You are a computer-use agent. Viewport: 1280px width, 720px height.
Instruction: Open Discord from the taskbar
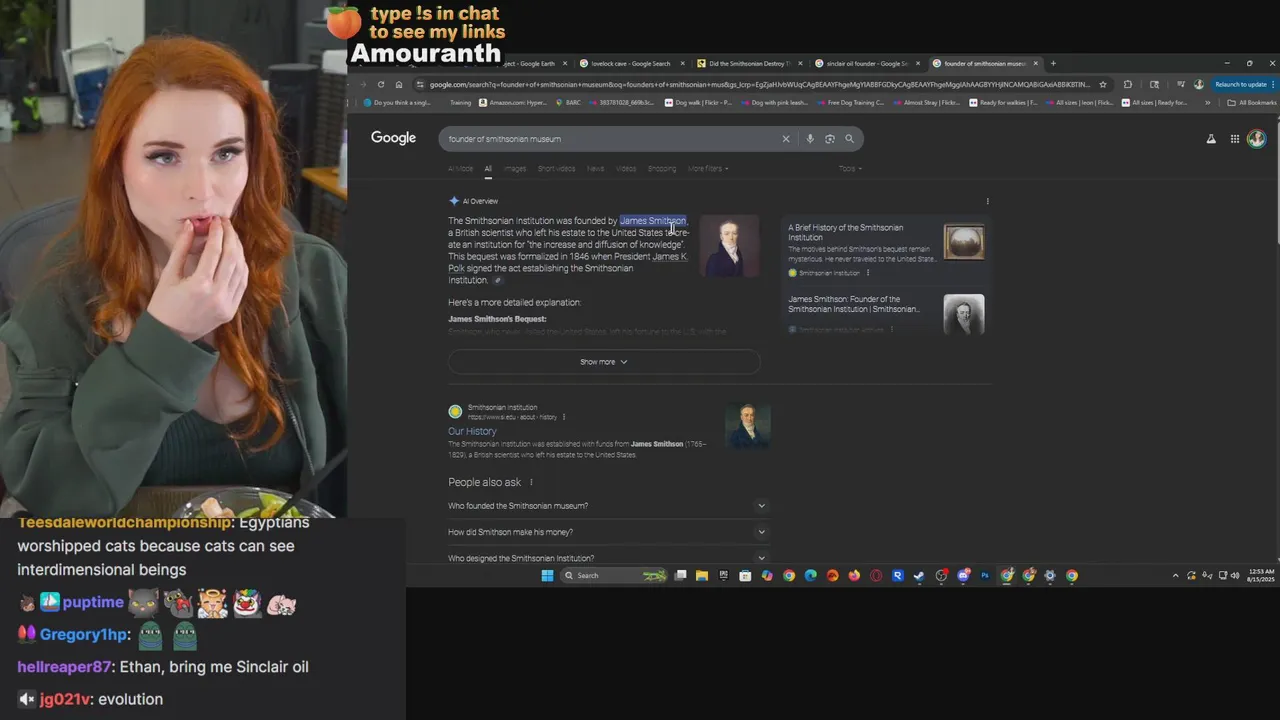click(x=963, y=575)
